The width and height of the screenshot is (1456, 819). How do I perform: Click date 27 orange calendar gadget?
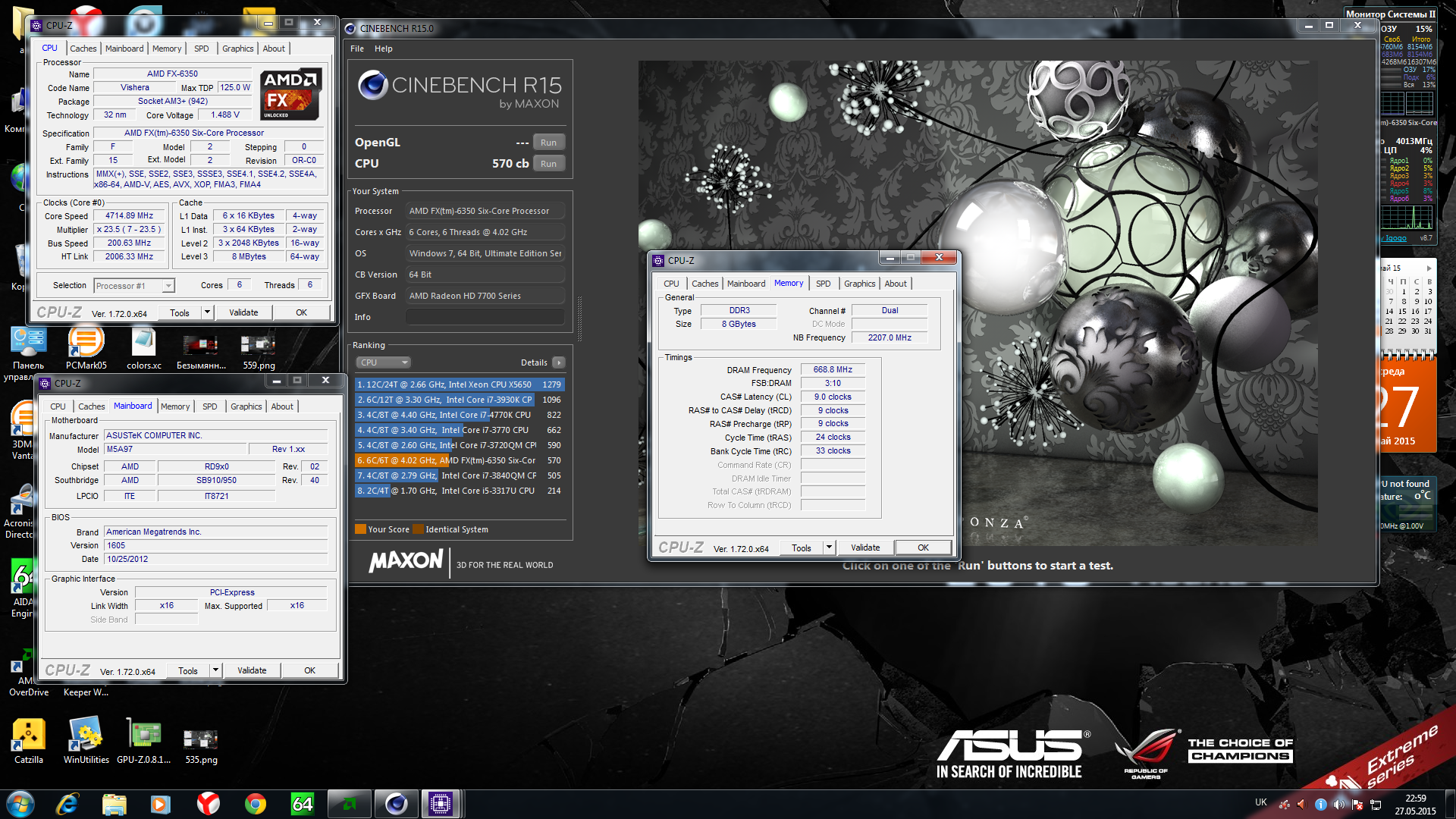point(1407,406)
